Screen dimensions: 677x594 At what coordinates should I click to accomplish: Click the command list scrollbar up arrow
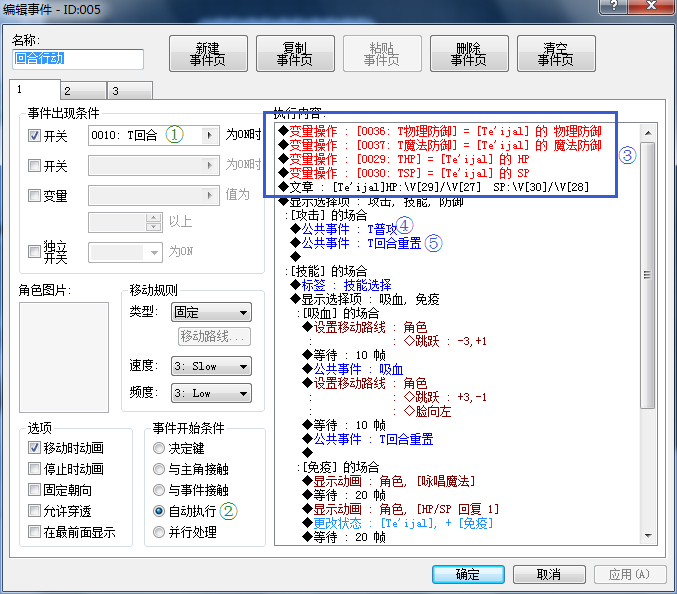click(x=648, y=133)
